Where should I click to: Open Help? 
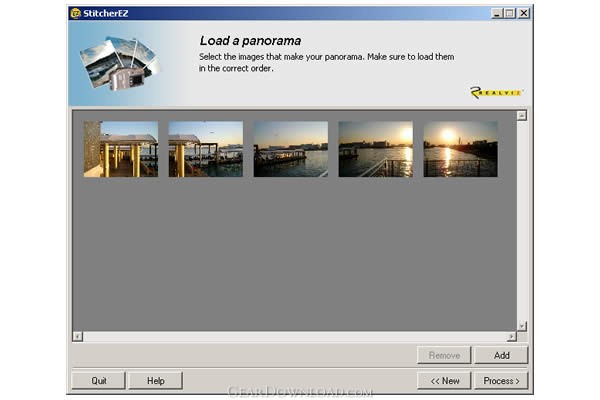[155, 380]
